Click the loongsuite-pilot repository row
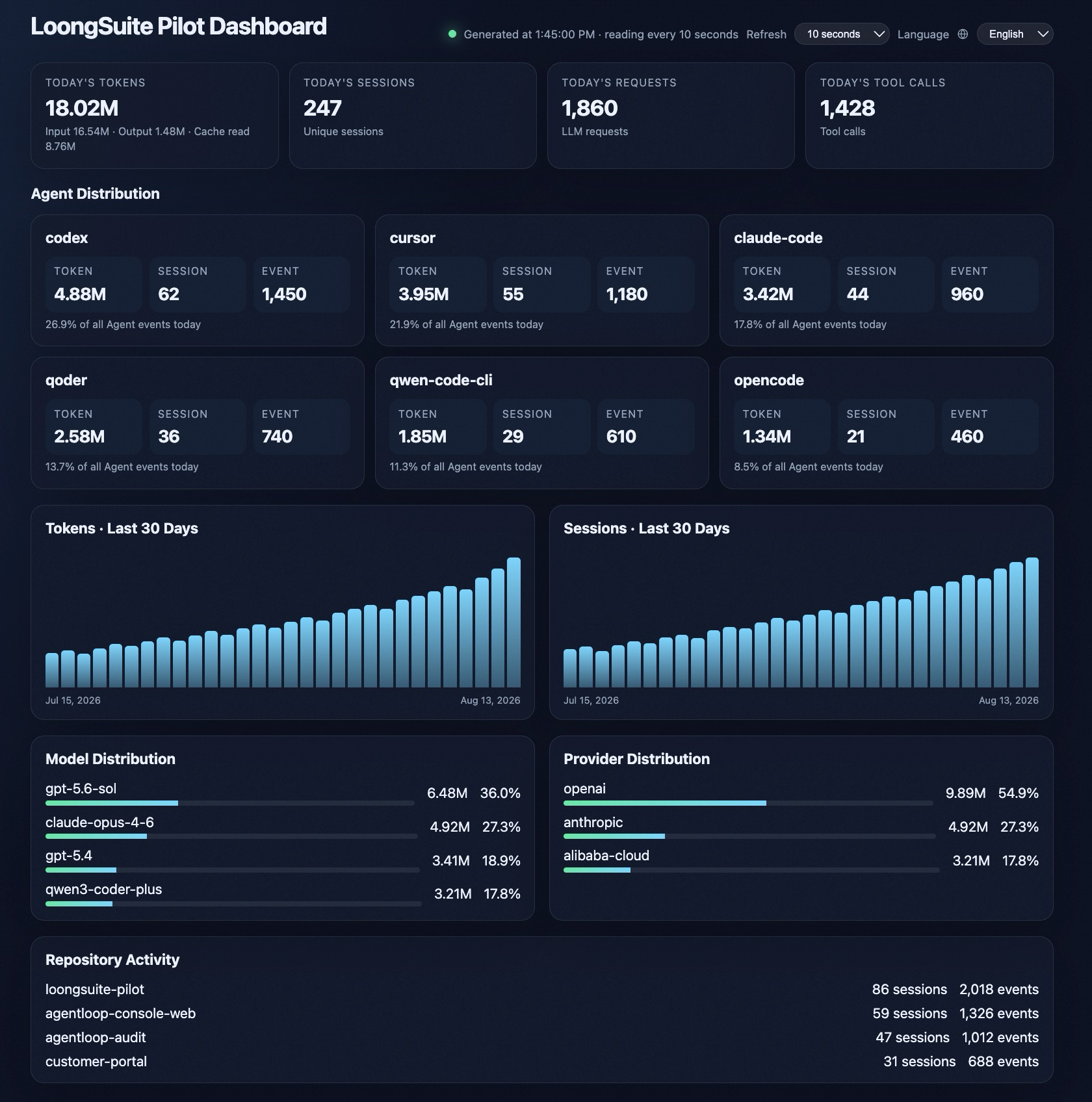Image resolution: width=1092 pixels, height=1102 pixels. point(541,989)
